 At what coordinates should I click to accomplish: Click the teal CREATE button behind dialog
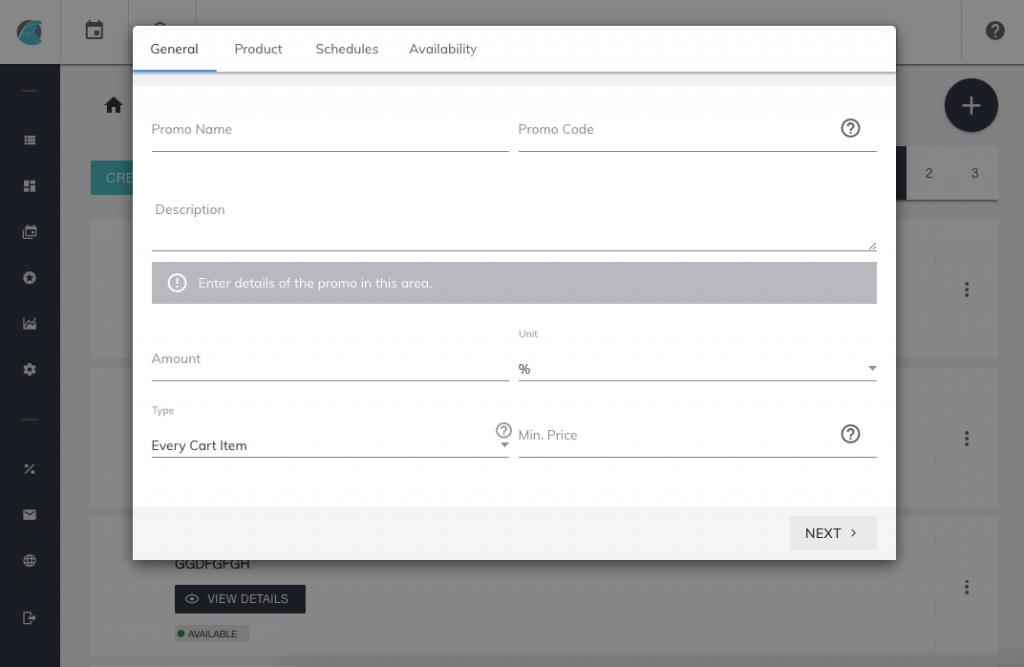pos(112,178)
